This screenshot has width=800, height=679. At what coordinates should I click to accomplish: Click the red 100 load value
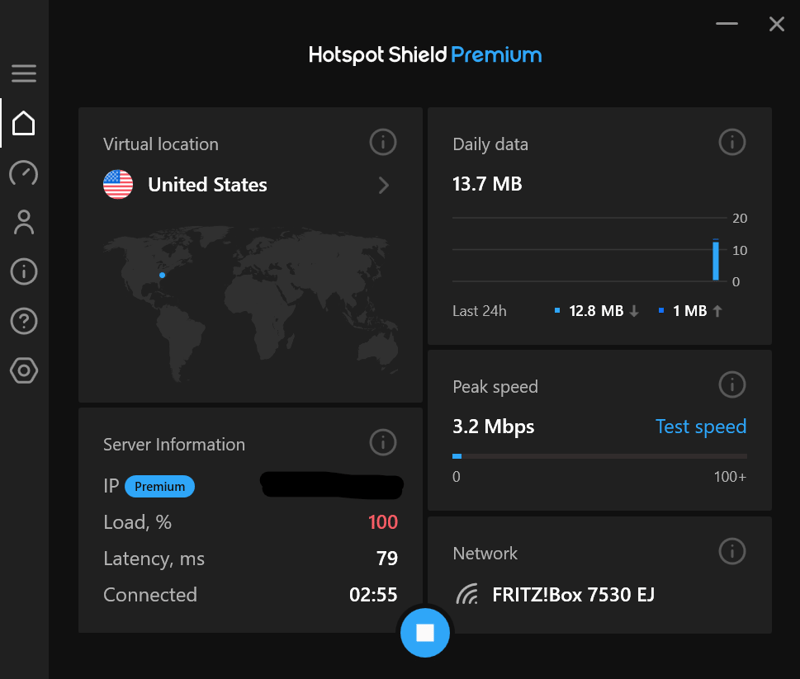(383, 522)
